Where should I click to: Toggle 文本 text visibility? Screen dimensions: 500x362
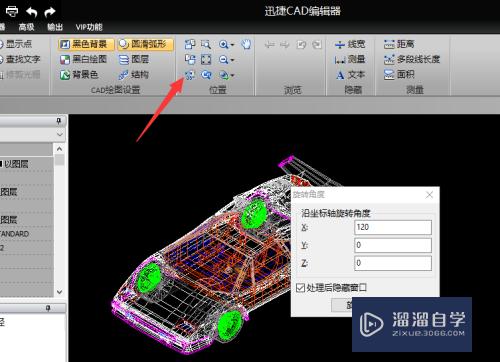click(350, 75)
